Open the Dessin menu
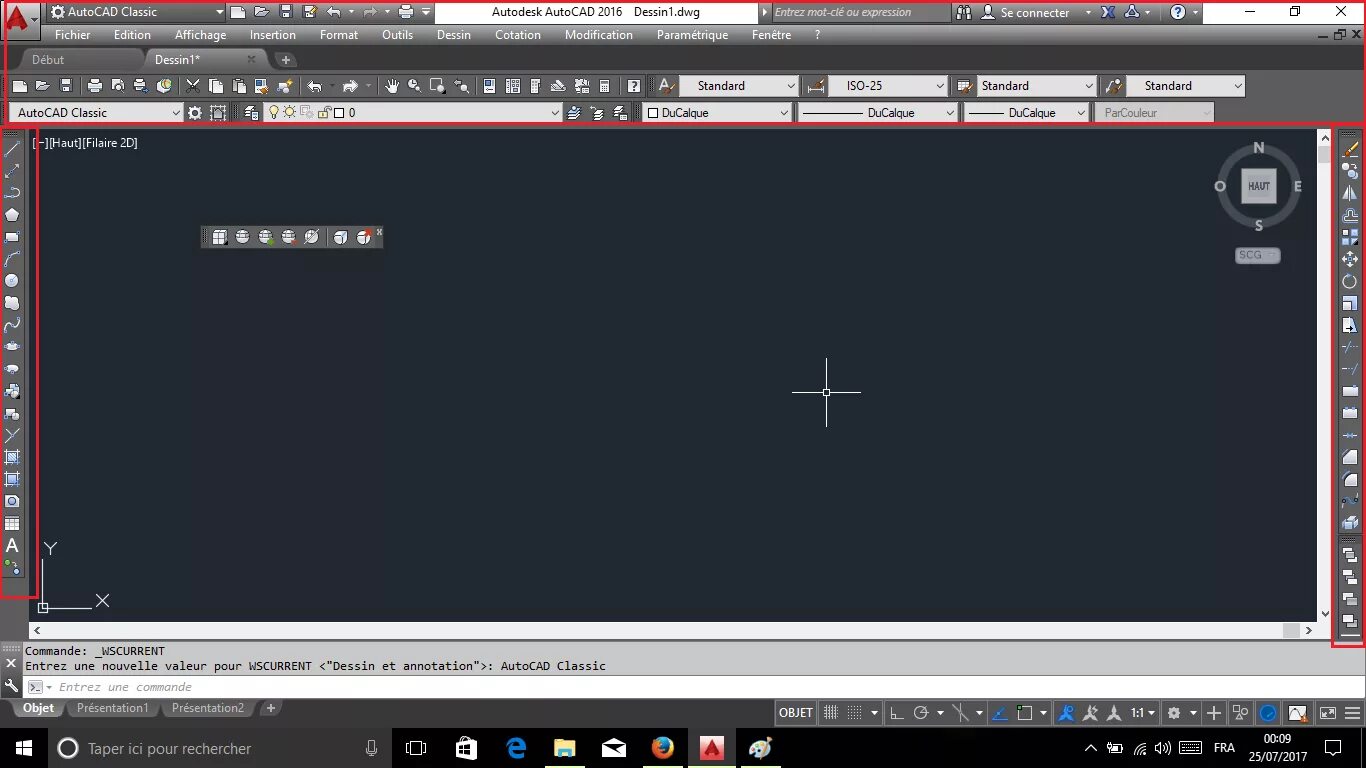Screen dimensions: 1366x768 454,35
